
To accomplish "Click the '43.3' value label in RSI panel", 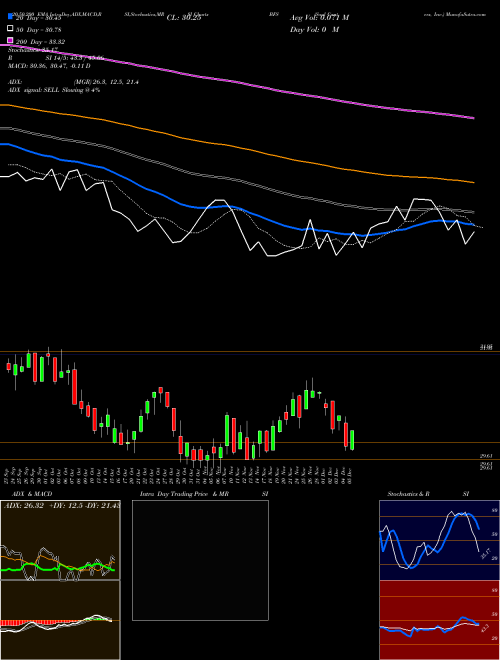I will [x=484, y=628].
